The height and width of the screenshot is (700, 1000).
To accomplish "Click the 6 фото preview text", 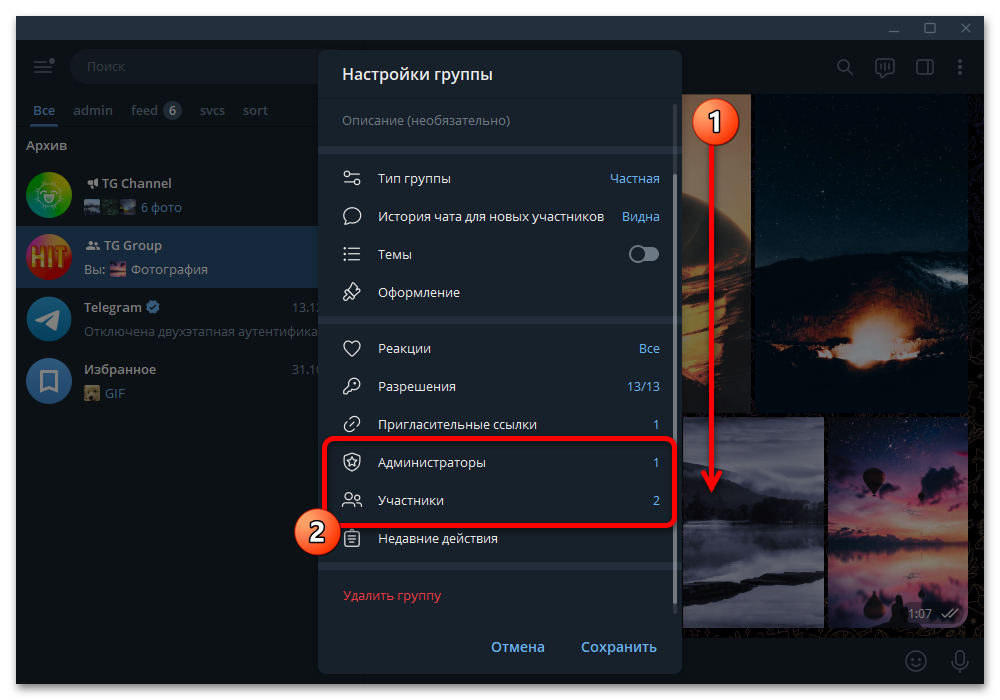I will coord(161,207).
